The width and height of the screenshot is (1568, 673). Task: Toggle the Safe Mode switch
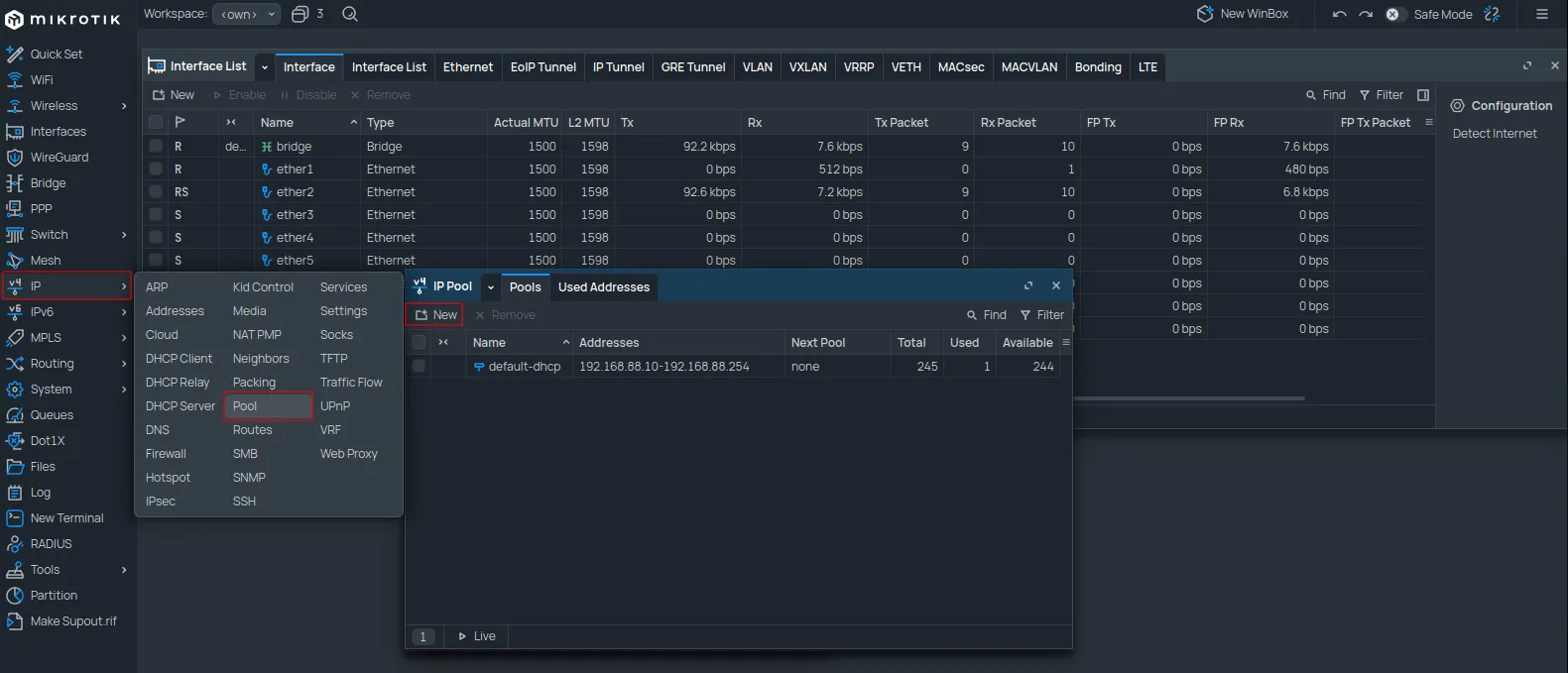point(1394,14)
